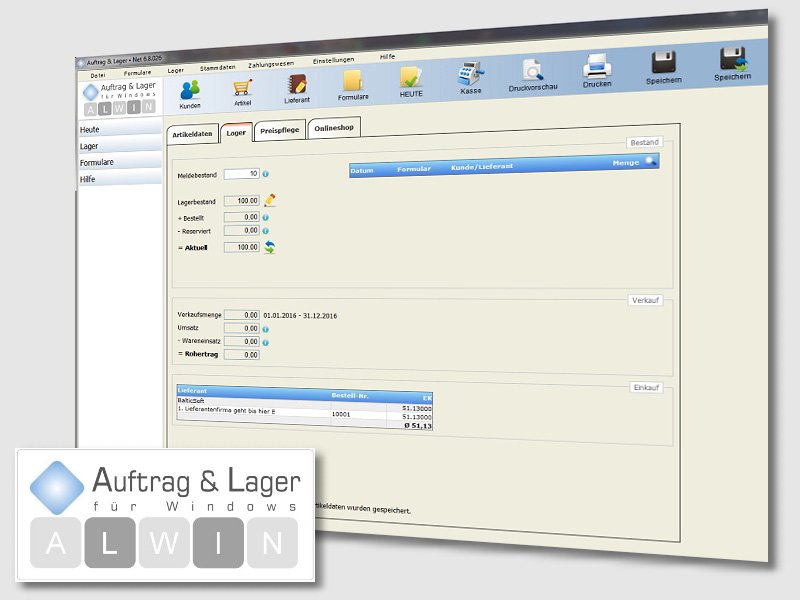Image resolution: width=800 pixels, height=600 pixels.
Task: Open the Stammdaten menu
Action: point(218,68)
